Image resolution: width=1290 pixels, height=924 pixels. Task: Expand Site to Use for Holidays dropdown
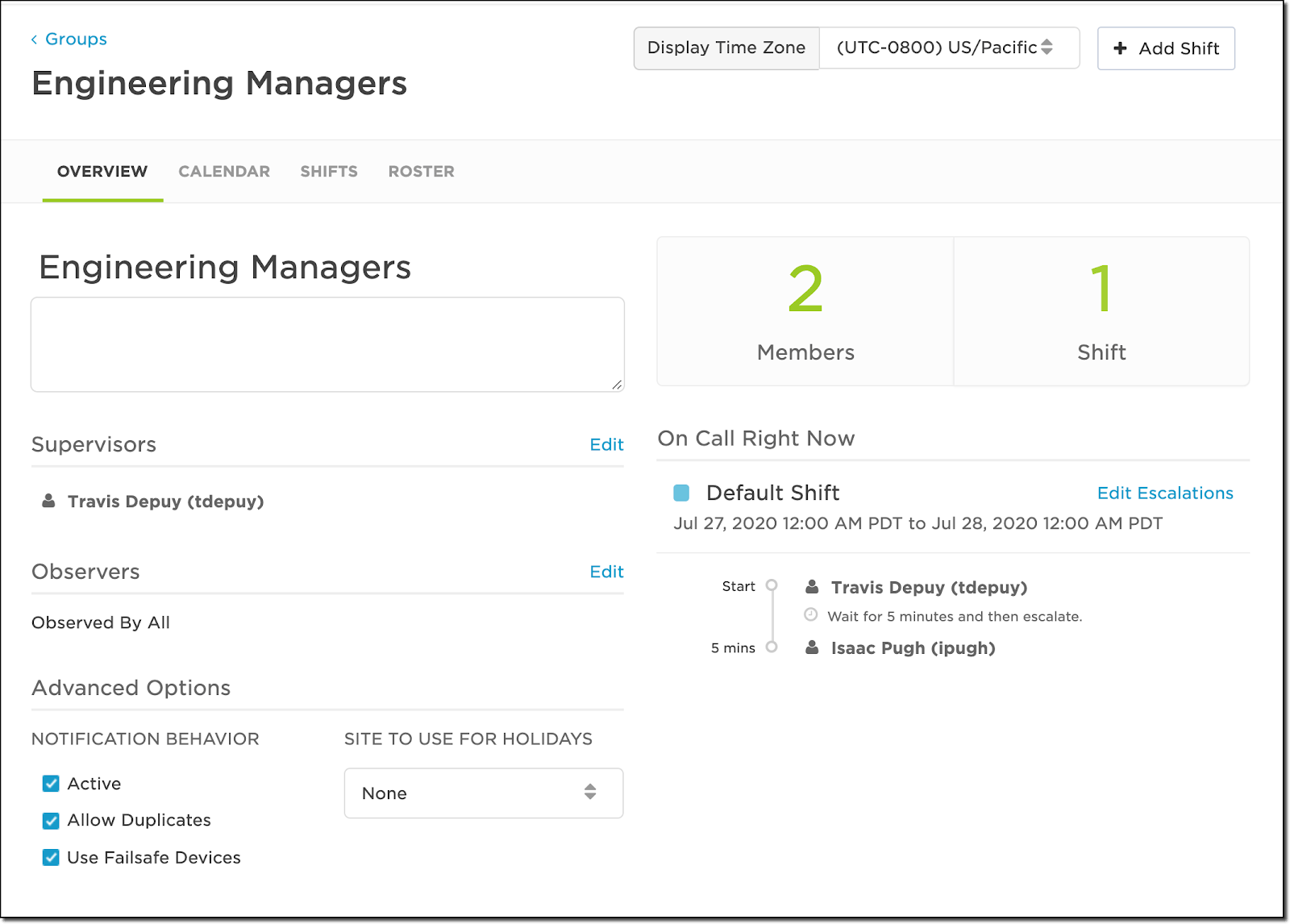pyautogui.click(x=483, y=793)
